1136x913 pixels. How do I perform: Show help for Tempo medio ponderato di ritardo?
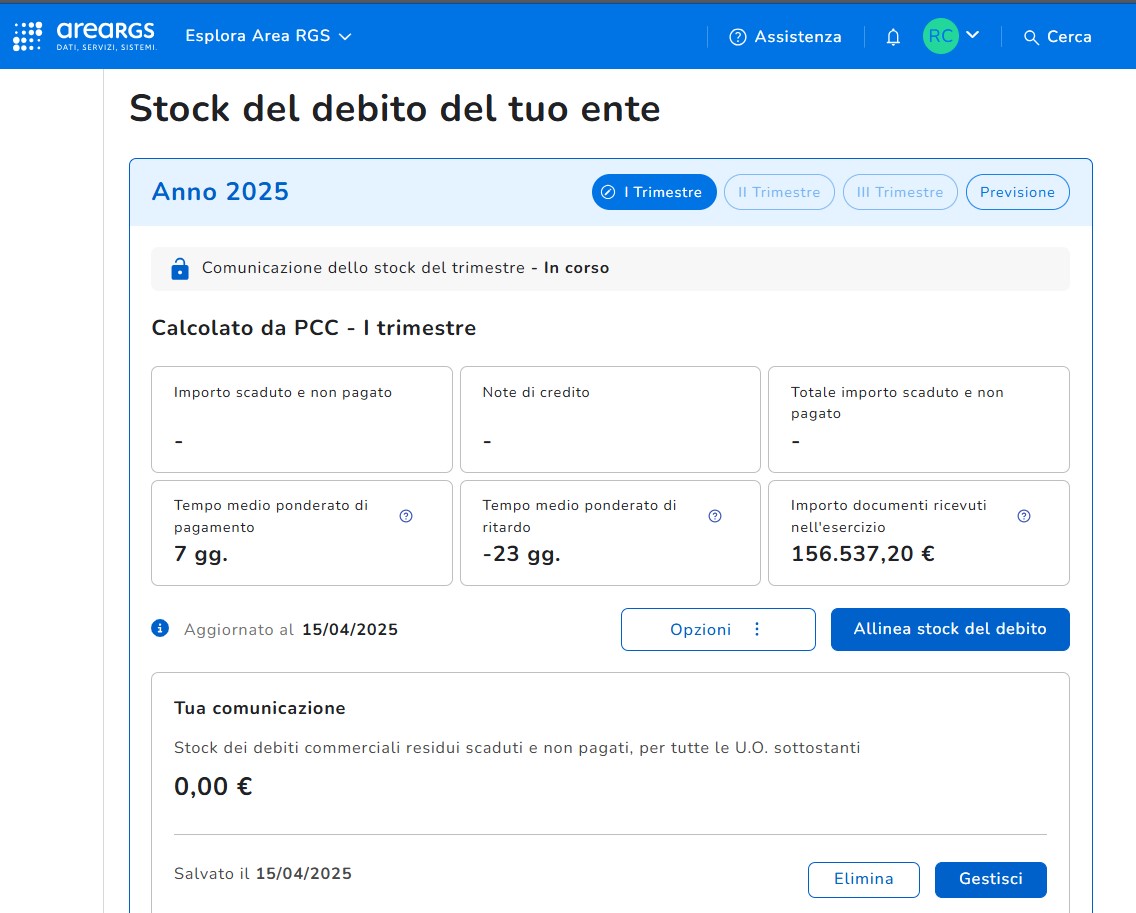[x=715, y=516]
